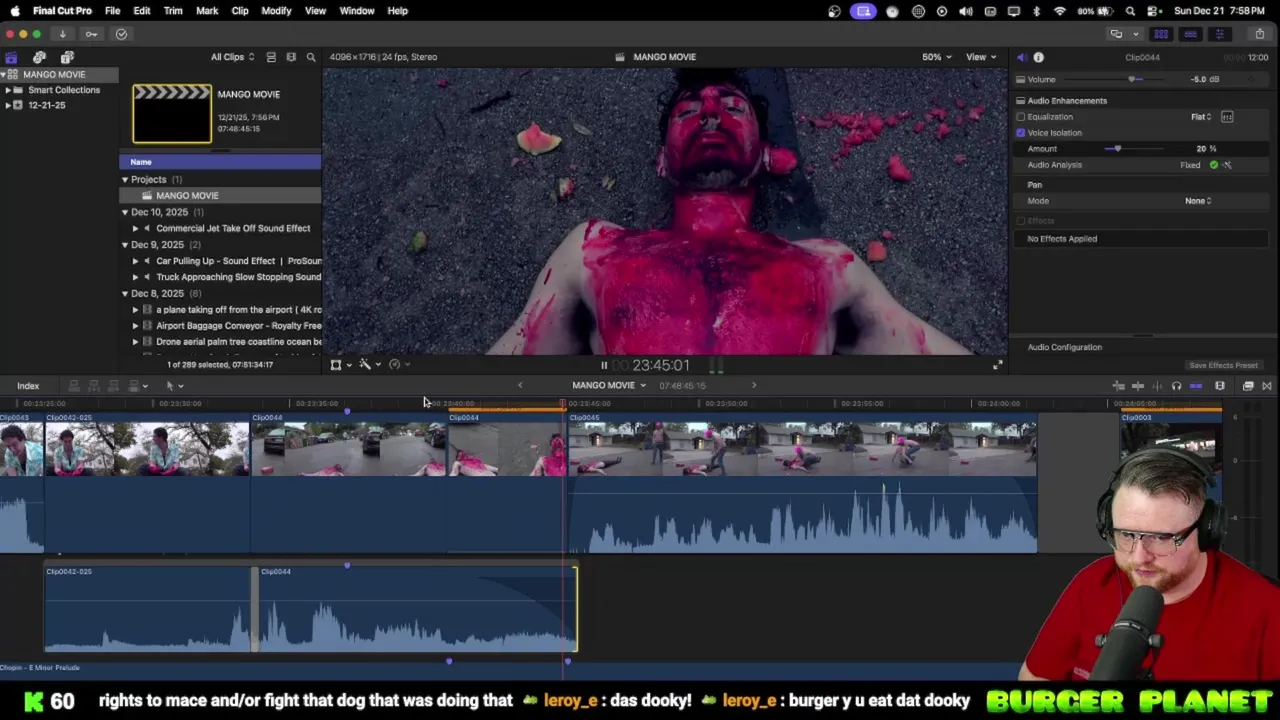This screenshot has height=720, width=1280.
Task: Open the MANGO MOVIE timeline title pop-up
Action: (608, 385)
